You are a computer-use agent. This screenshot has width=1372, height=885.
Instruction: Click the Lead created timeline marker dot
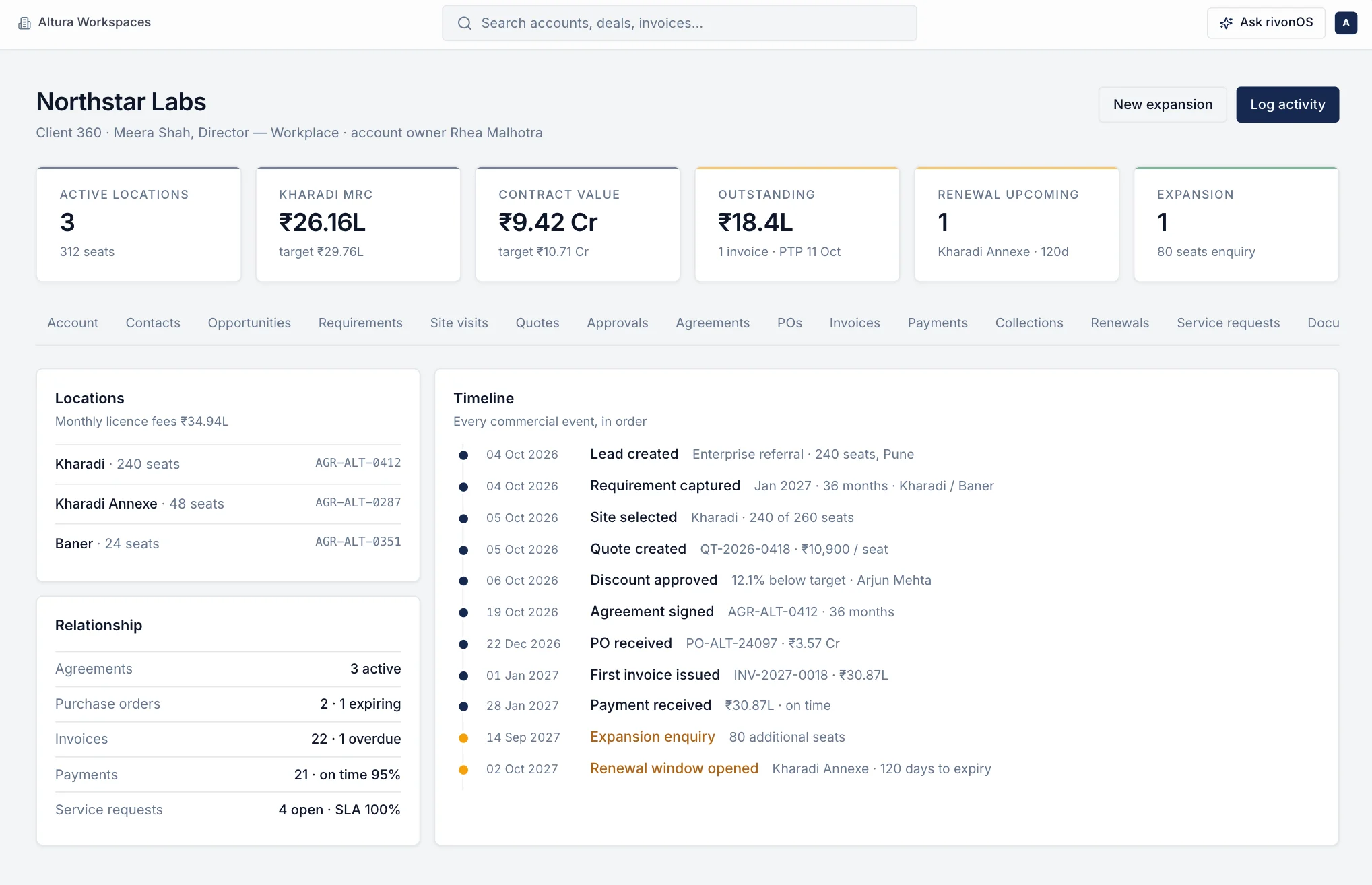[463, 455]
